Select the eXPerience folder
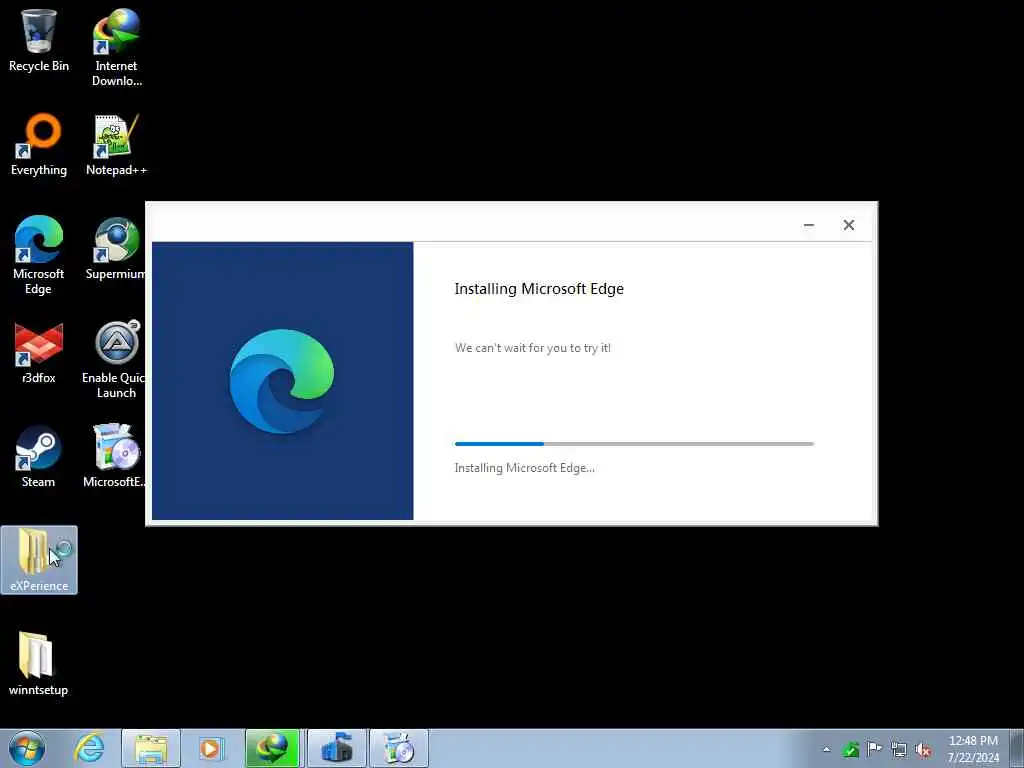This screenshot has width=1024, height=768. tap(39, 560)
